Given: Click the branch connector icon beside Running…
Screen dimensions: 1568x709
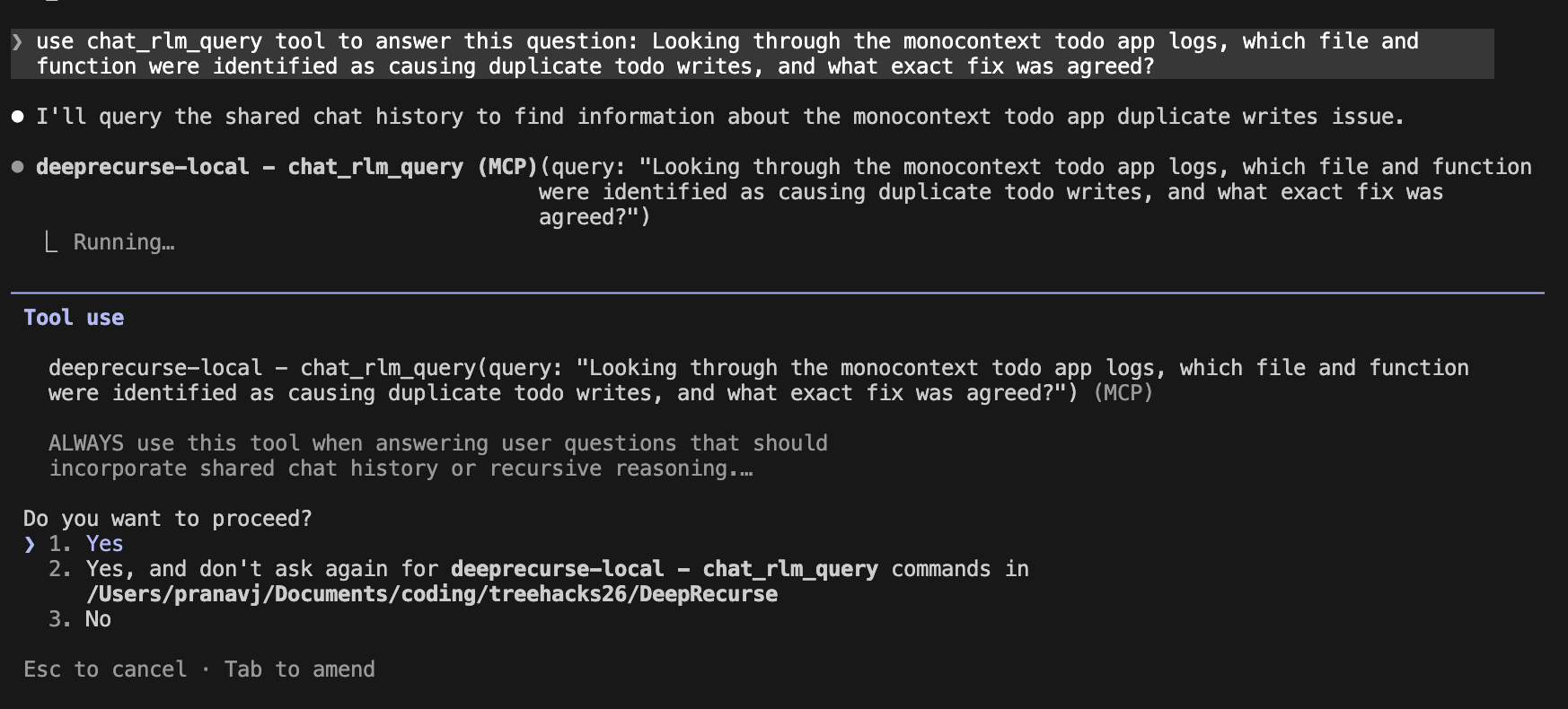Looking at the screenshot, I should pos(52,242).
